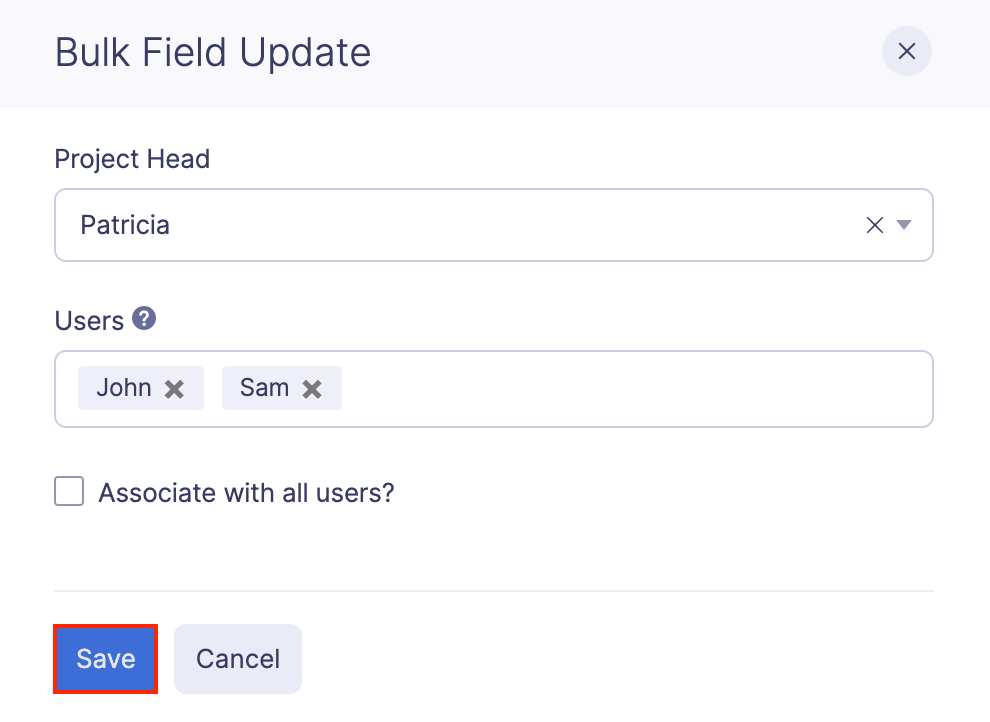Image resolution: width=990 pixels, height=722 pixels.
Task: Click the empty area of Users field
Action: point(630,389)
